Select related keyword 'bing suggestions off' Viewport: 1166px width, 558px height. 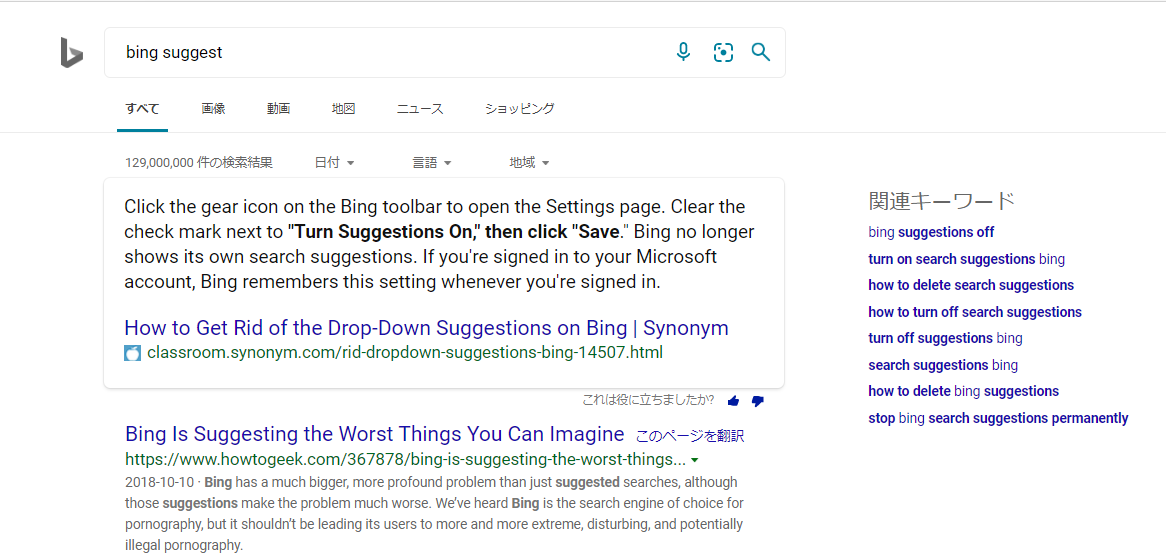(x=931, y=232)
